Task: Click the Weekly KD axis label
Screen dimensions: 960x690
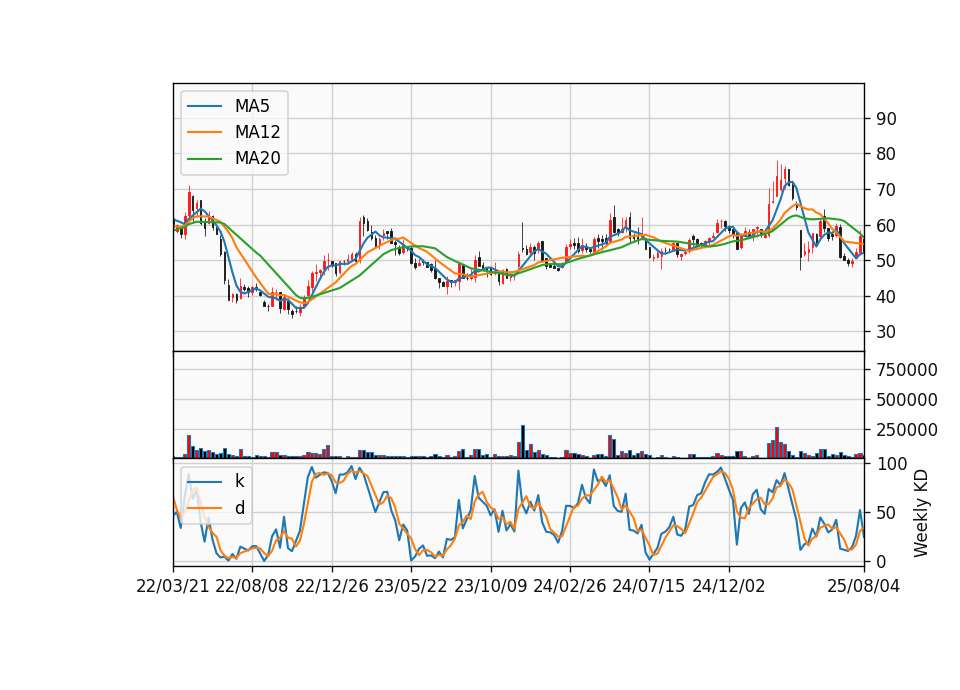Action: 921,513
